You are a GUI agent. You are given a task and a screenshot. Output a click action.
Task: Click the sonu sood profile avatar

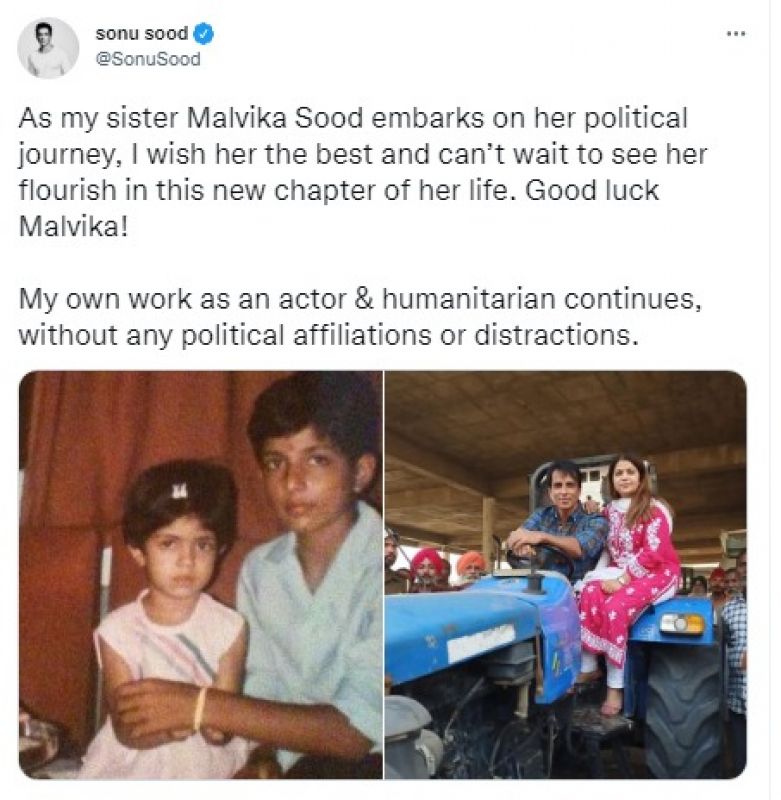pos(48,47)
